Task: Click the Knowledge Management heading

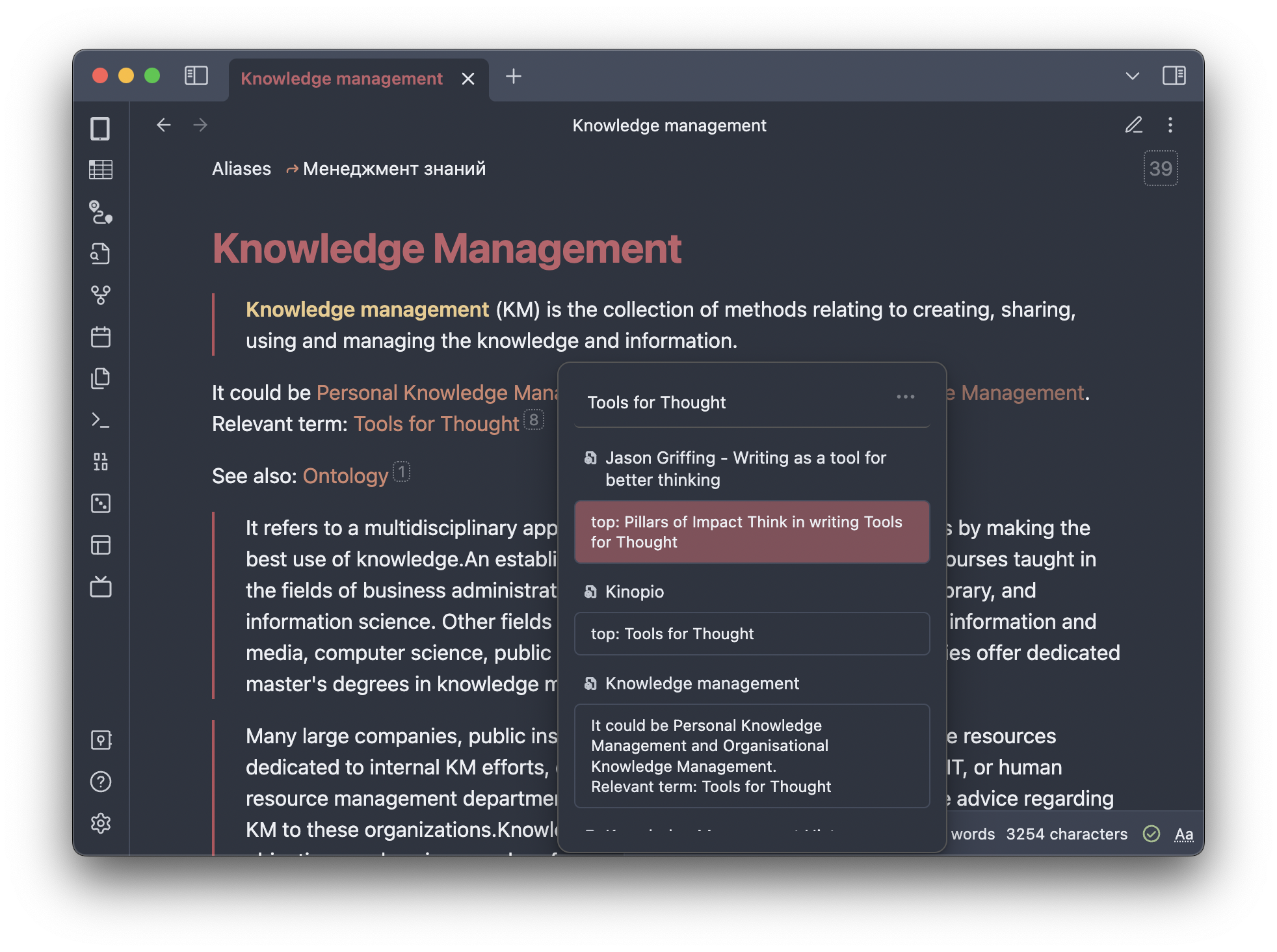Action: point(447,248)
